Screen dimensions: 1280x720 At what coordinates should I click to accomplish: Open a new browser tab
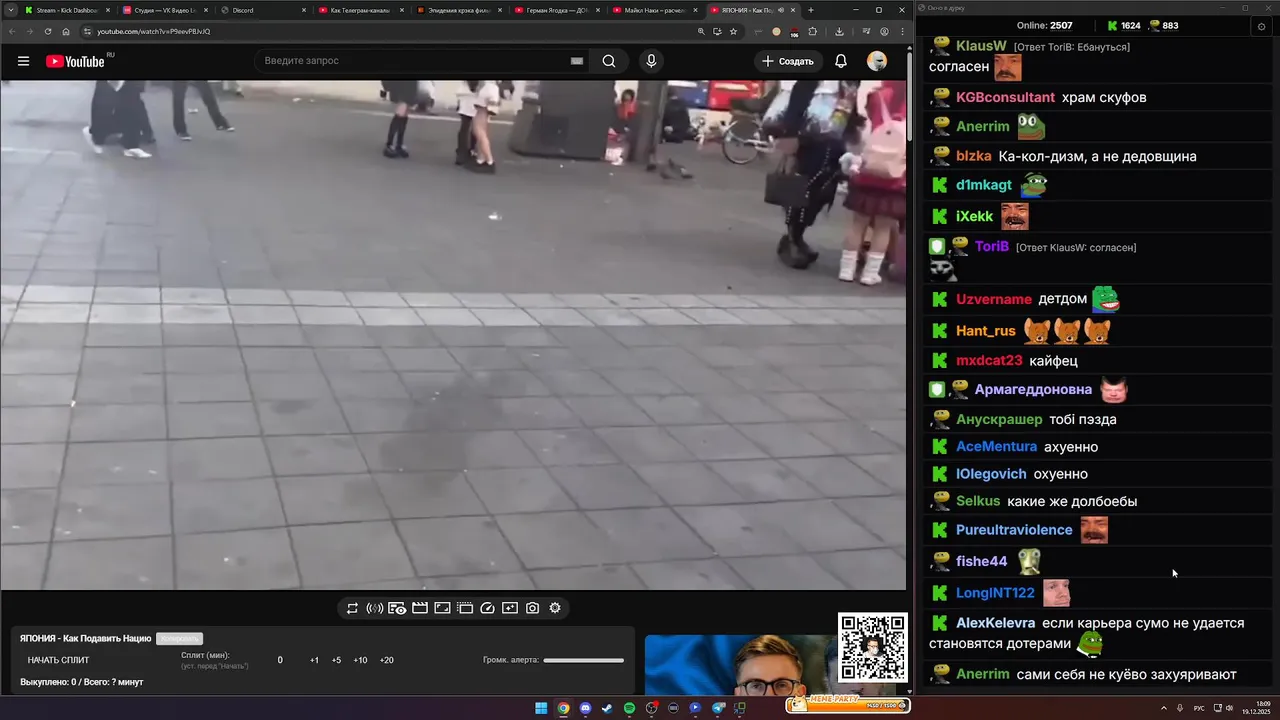(x=811, y=10)
